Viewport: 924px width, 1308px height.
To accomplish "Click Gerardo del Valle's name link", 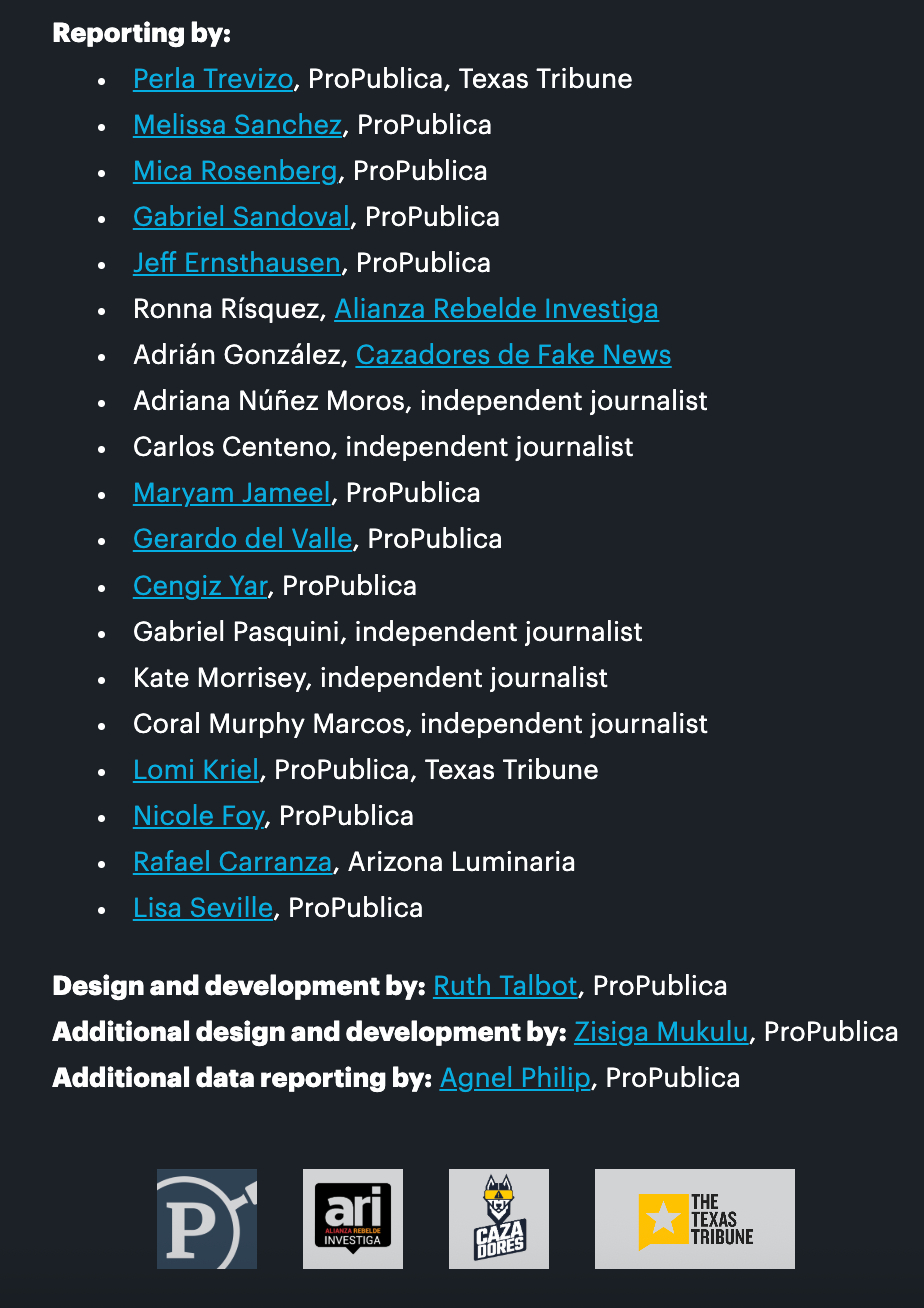I will click(x=243, y=539).
